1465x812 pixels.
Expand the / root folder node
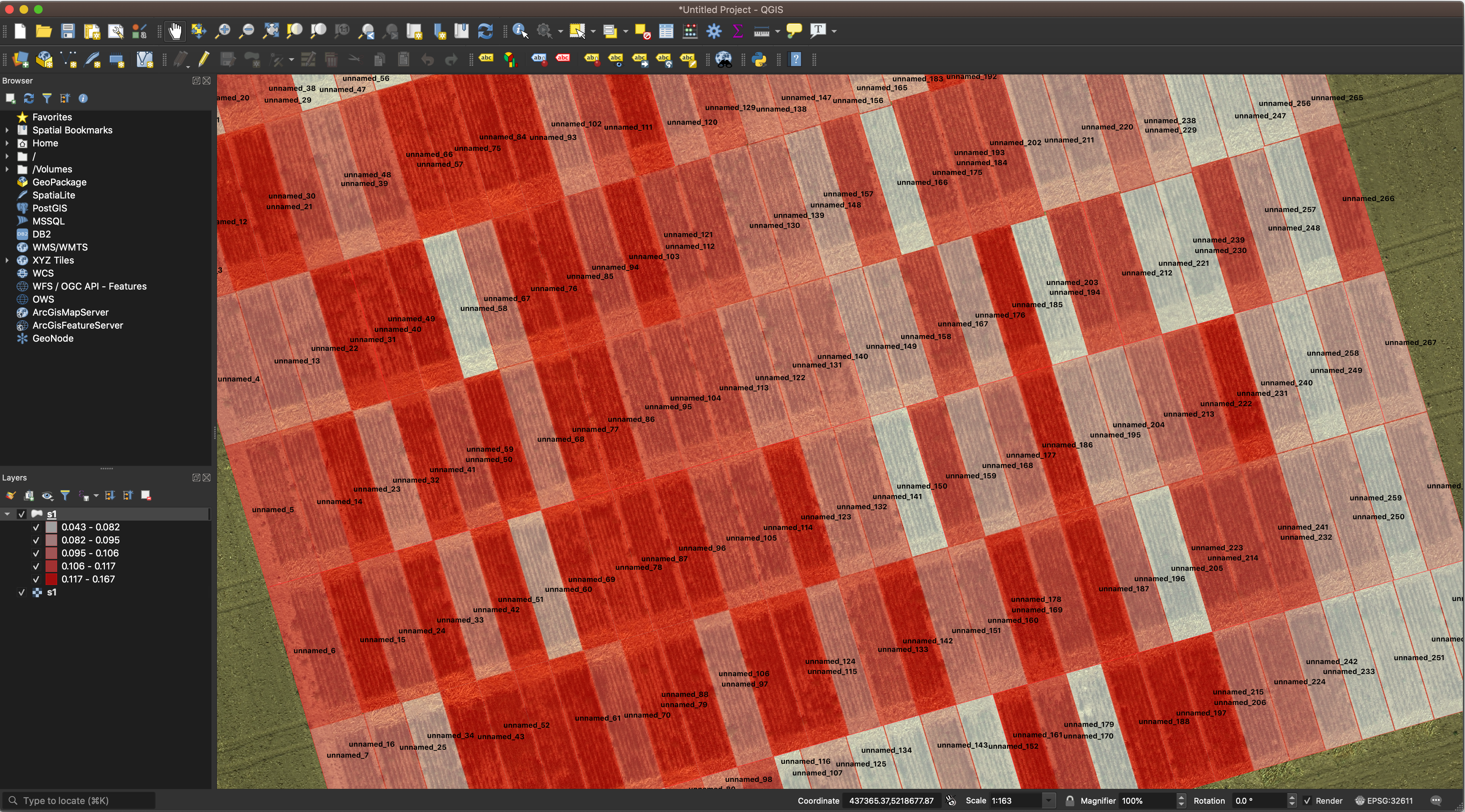[7, 156]
